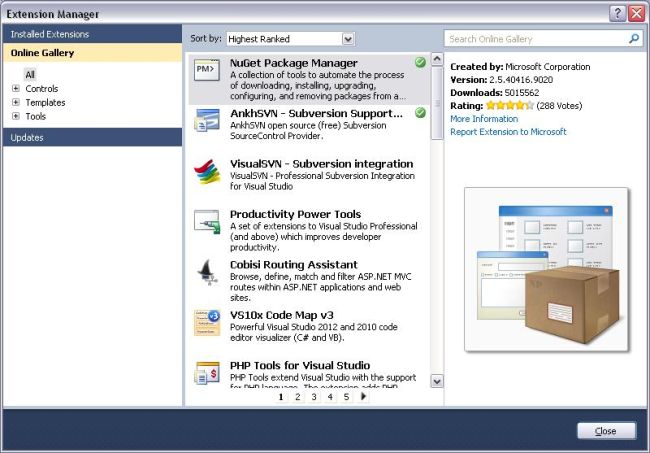
Task: Expand the Controls tree node
Action: pyautogui.click(x=16, y=88)
